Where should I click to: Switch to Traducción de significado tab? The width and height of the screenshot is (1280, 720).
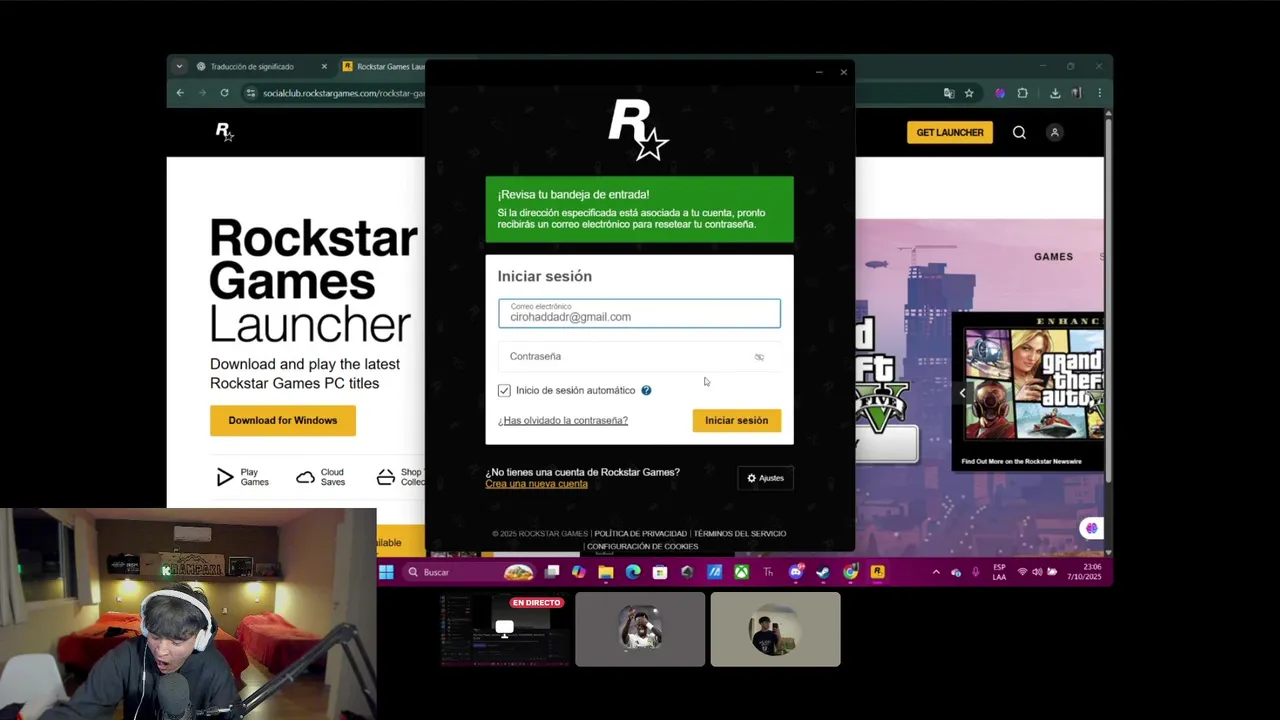point(251,67)
